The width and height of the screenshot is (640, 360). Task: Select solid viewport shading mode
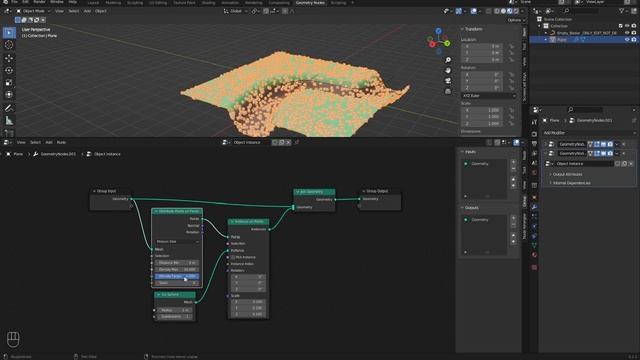coord(503,11)
